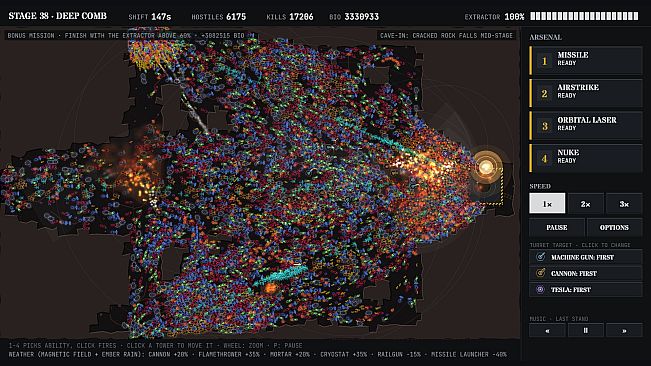Open the Options menu

click(614, 227)
